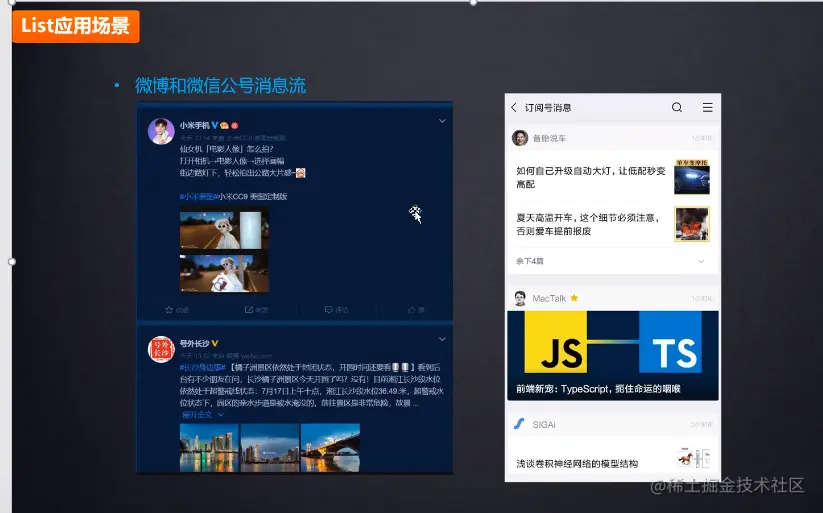Image resolution: width=823 pixels, height=513 pixels.
Task: Open the chevron menu on 小米手机 post
Action: (x=442, y=121)
